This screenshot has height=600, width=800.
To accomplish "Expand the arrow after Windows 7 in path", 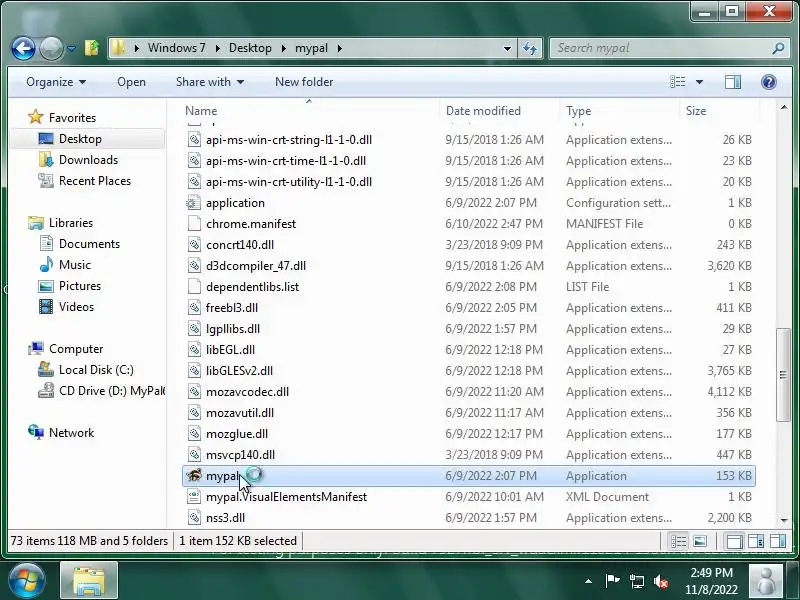I will 217,48.
